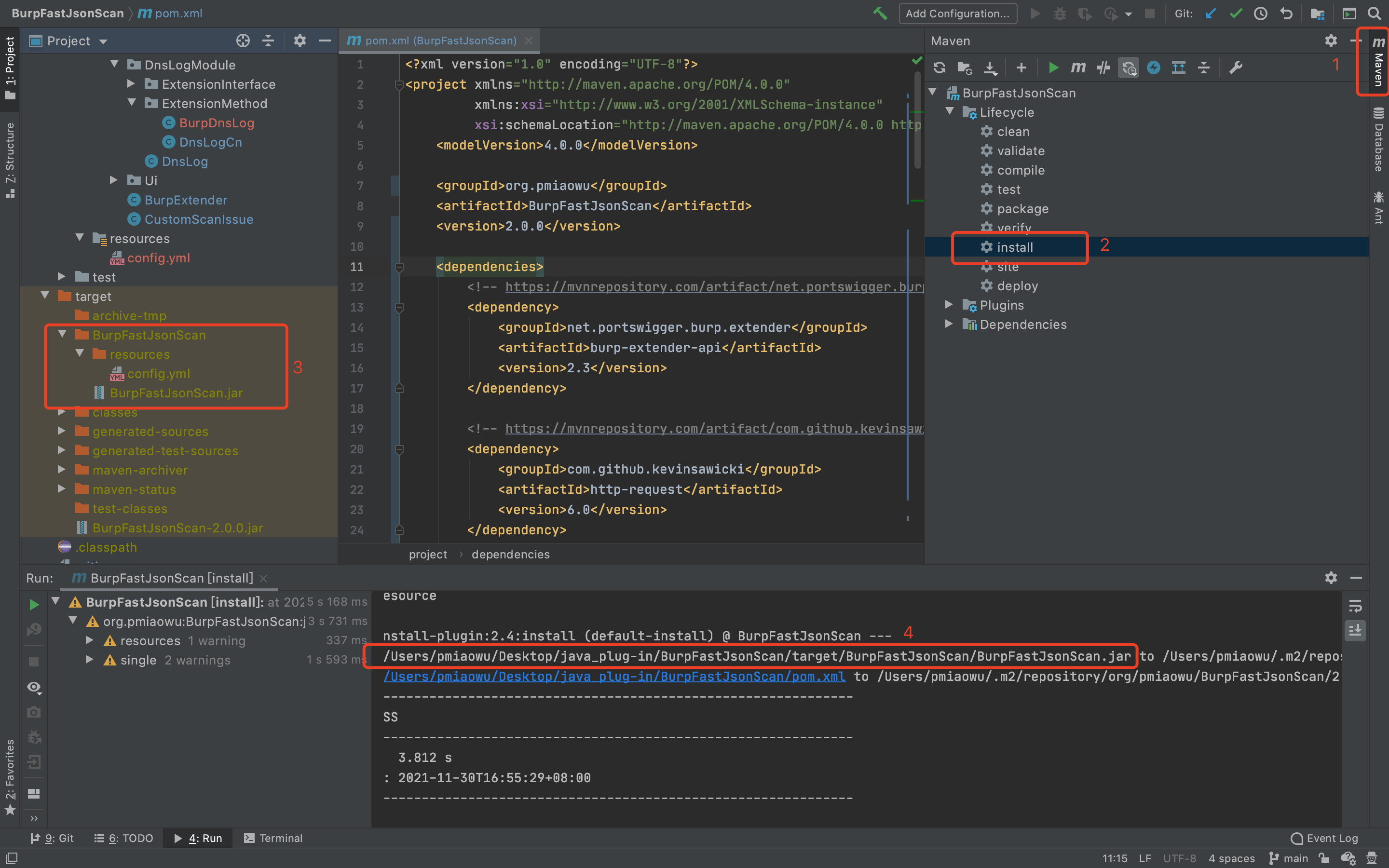
Task: Click Git update project arrow
Action: click(1211, 13)
